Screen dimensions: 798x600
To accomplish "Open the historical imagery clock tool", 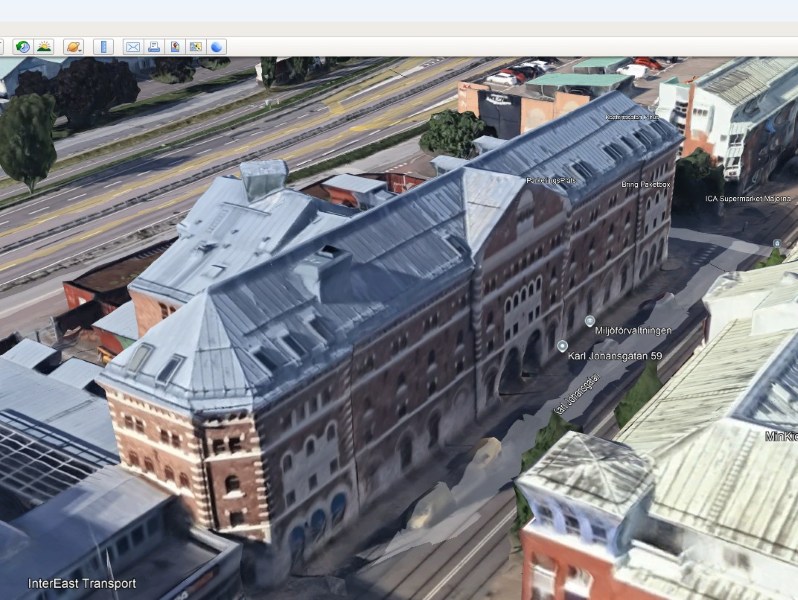I will 22,47.
